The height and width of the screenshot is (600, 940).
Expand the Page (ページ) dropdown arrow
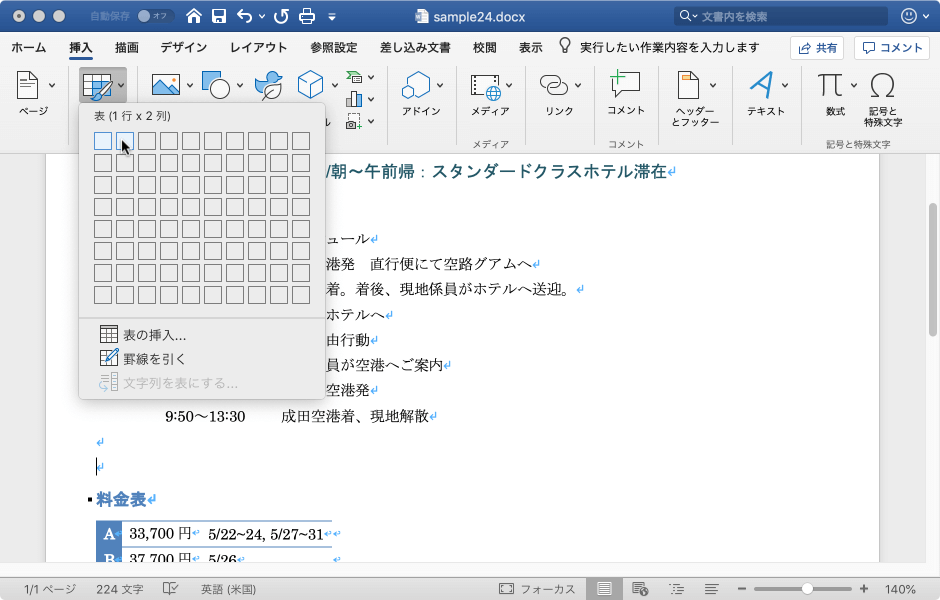pyautogui.click(x=52, y=85)
